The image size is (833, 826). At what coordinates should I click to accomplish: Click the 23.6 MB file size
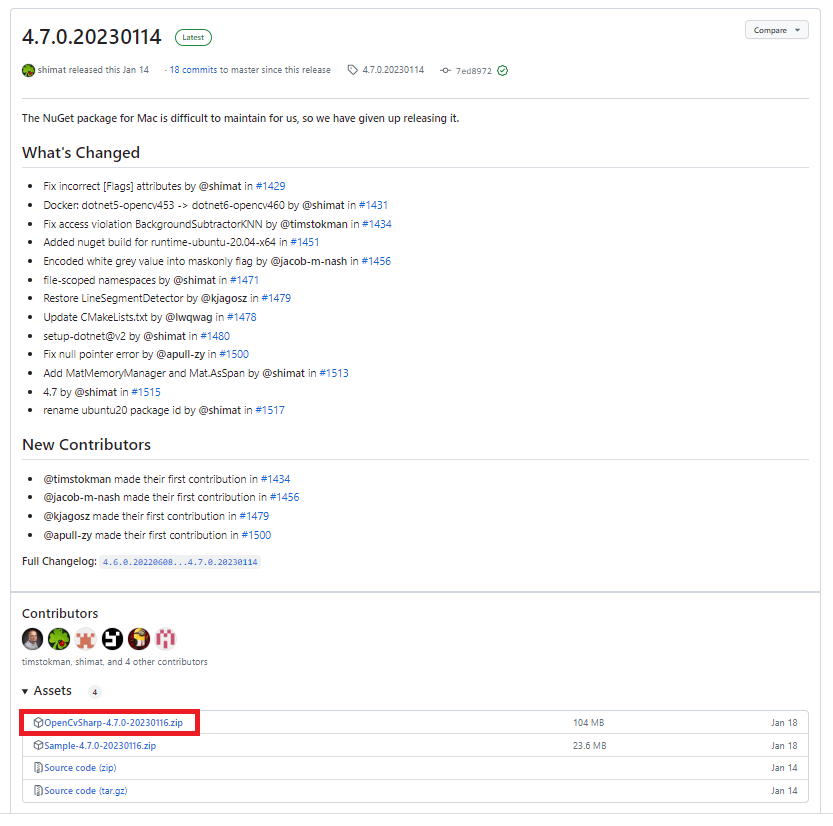point(590,746)
